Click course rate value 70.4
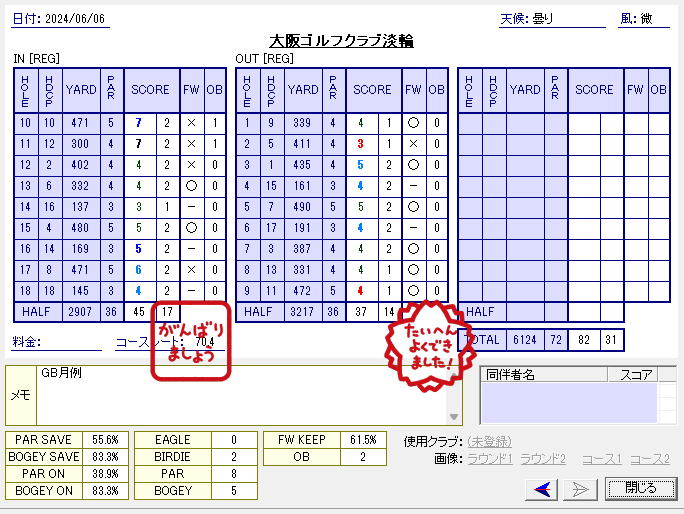Screen dimensions: 684x514 click(x=205, y=342)
